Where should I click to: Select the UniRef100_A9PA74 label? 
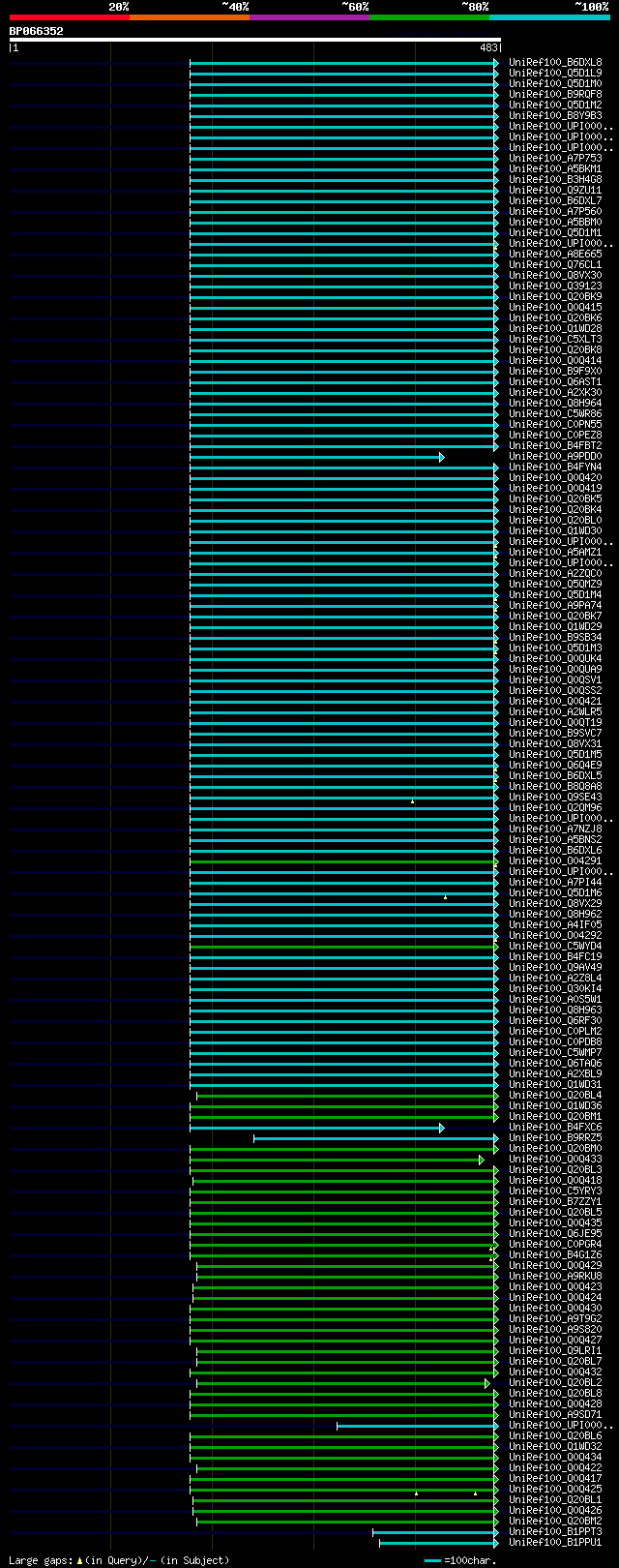555,605
